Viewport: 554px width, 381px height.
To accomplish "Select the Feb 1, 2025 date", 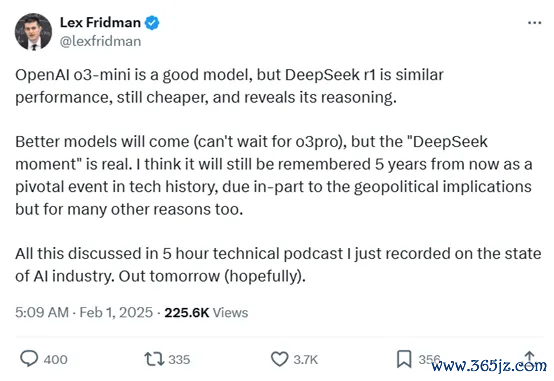I will point(116,312).
